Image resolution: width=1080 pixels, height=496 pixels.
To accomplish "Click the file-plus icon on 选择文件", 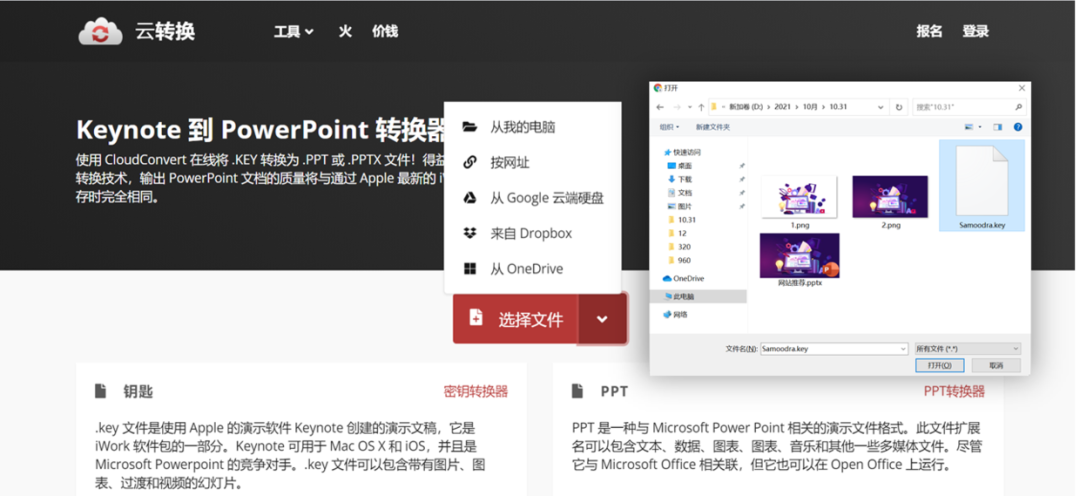I will (475, 318).
